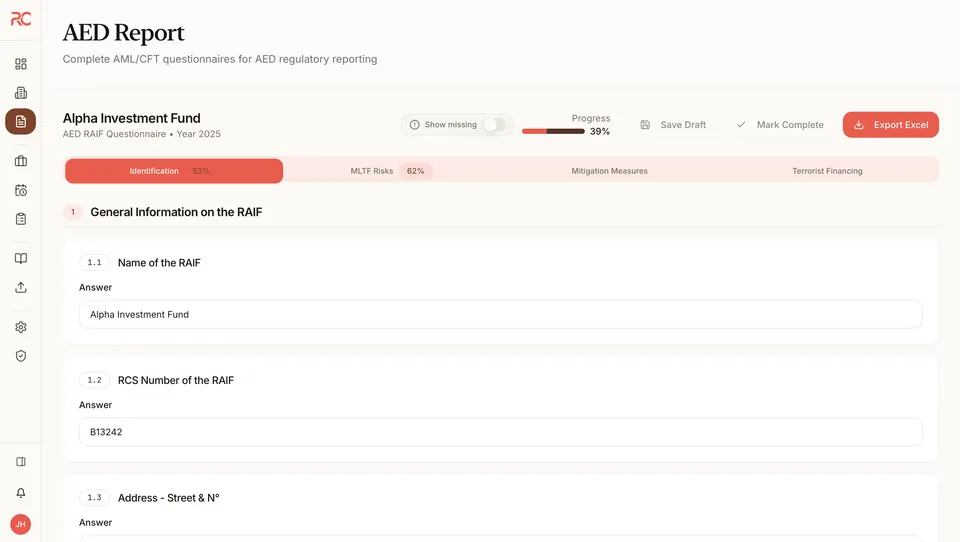The height and width of the screenshot is (542, 960).
Task: Open notifications bell icon
Action: pyautogui.click(x=21, y=493)
